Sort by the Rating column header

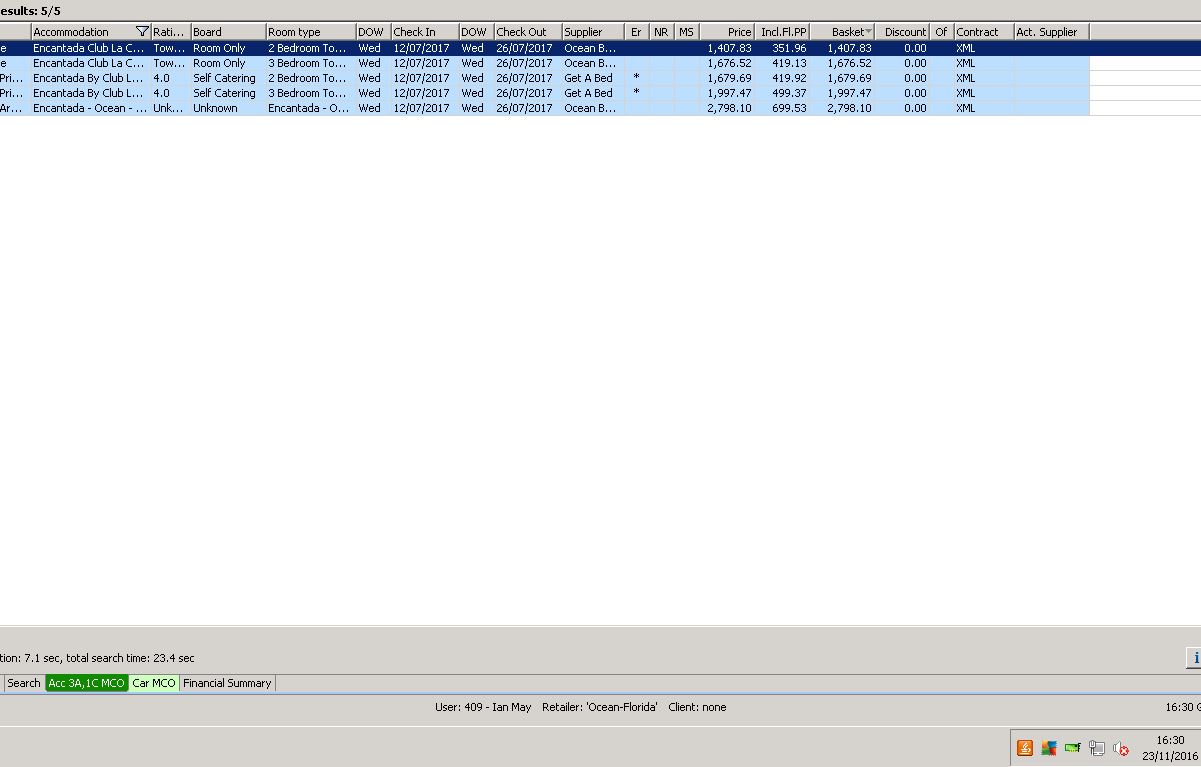pos(171,32)
